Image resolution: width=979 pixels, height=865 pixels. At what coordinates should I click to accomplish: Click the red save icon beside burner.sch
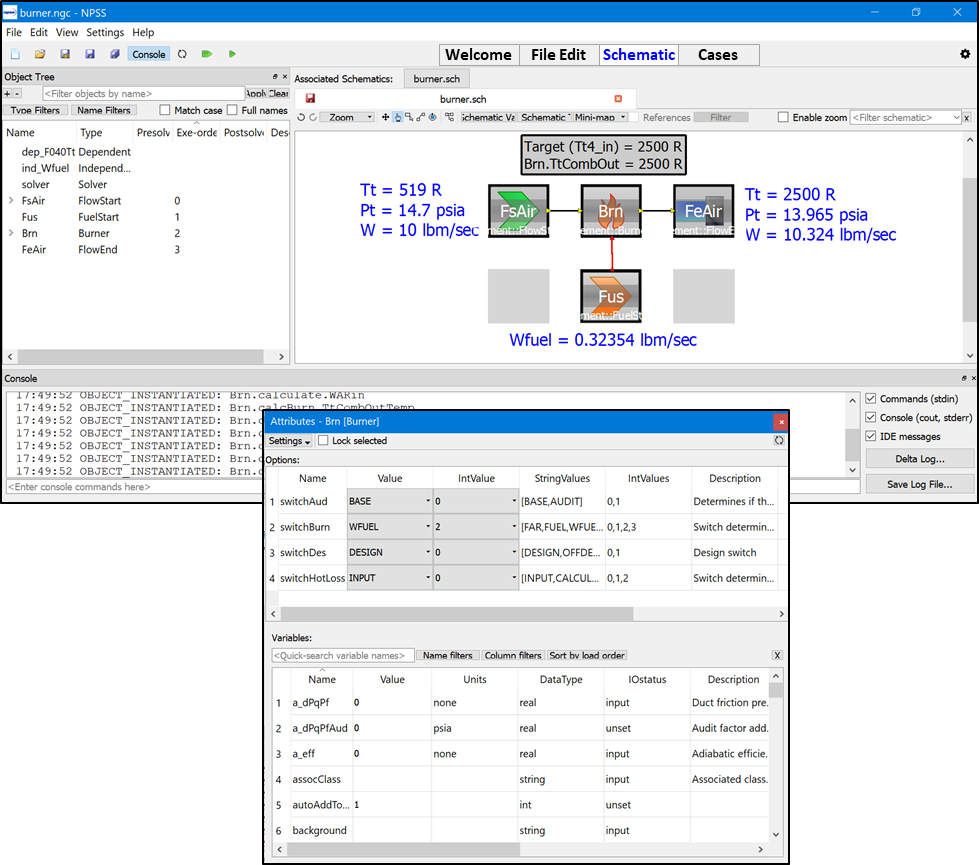[310, 99]
